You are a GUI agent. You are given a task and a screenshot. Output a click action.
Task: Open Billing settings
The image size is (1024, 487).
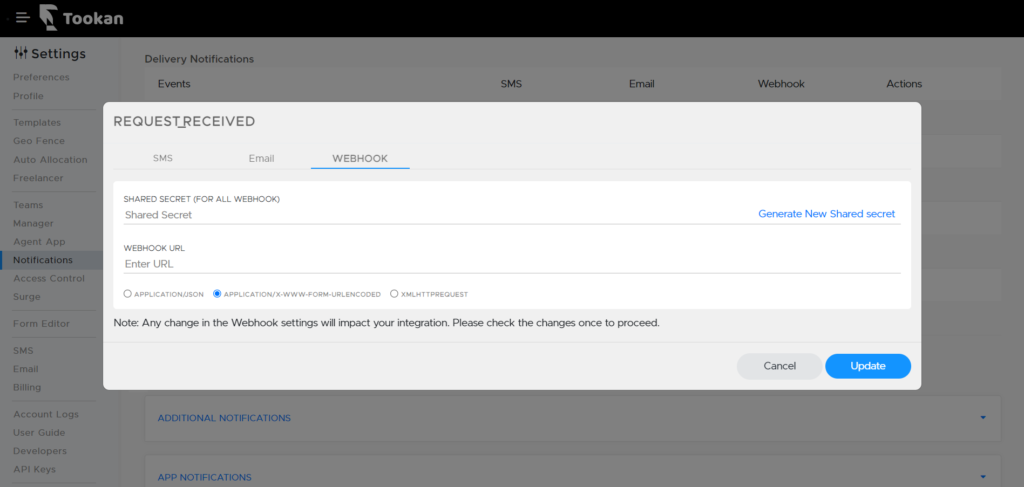coord(27,387)
